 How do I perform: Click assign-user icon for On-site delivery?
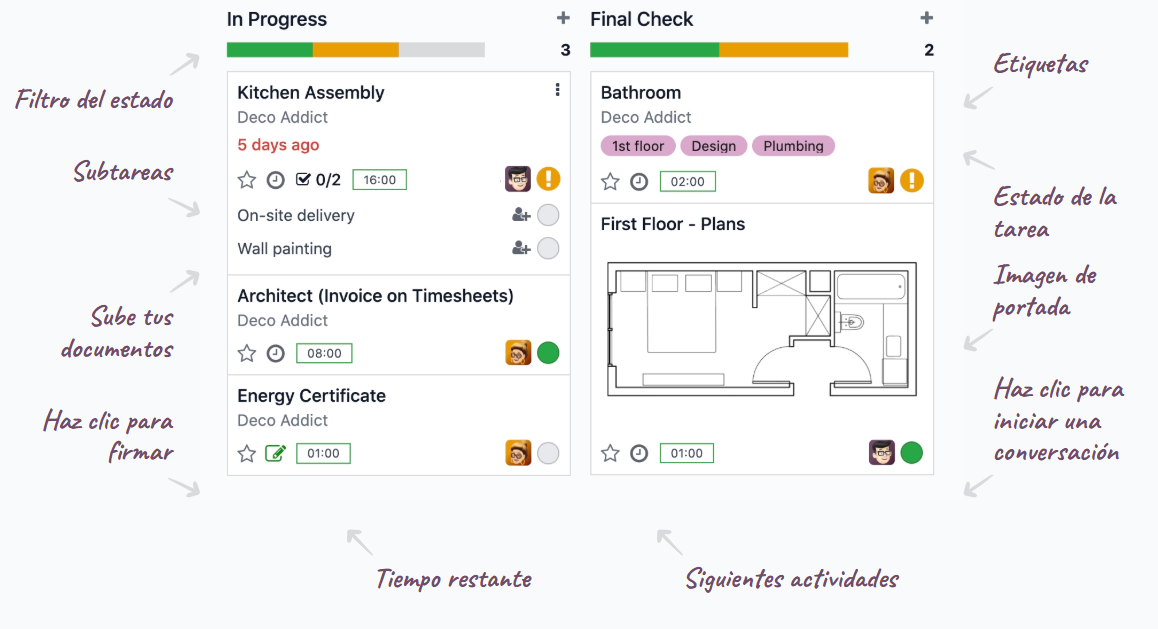pos(520,215)
